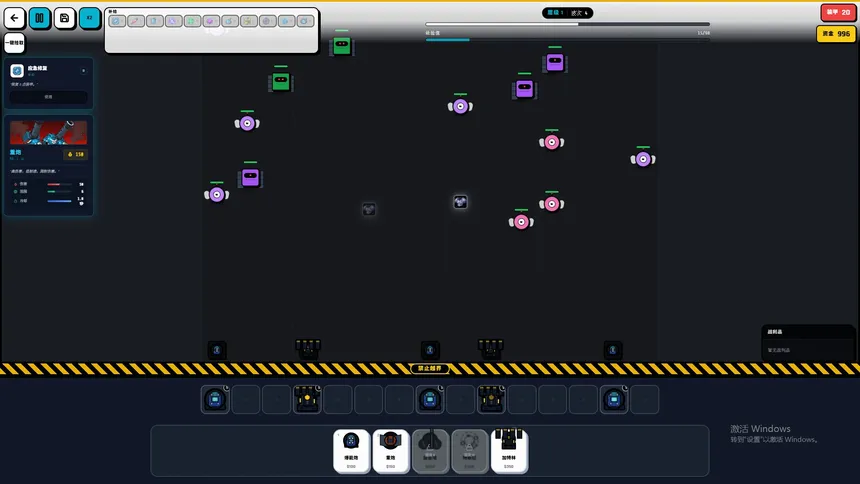Click the yellow 150 cost badge
The height and width of the screenshot is (484, 860).
click(x=75, y=155)
